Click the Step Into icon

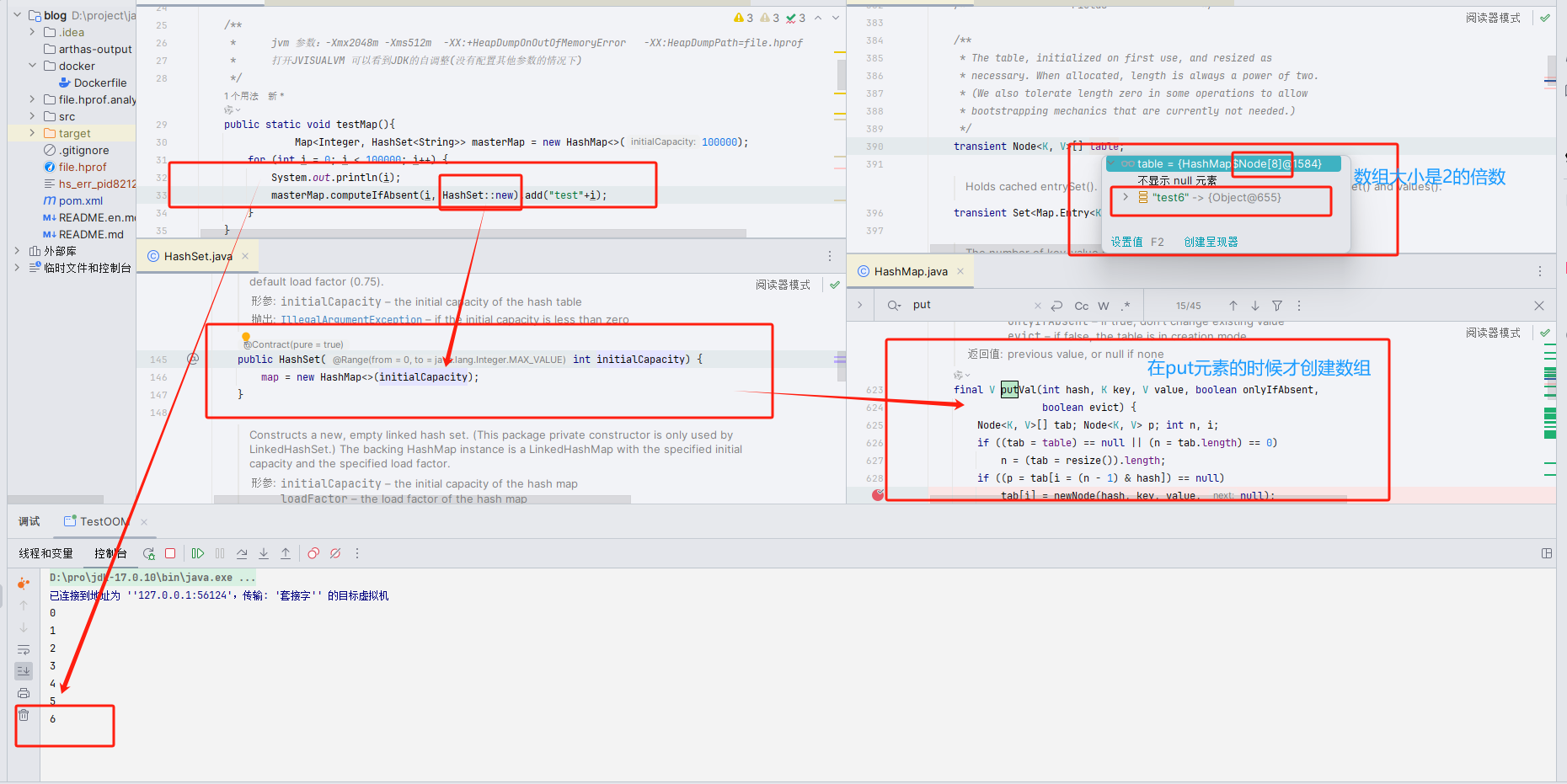pyautogui.click(x=264, y=553)
